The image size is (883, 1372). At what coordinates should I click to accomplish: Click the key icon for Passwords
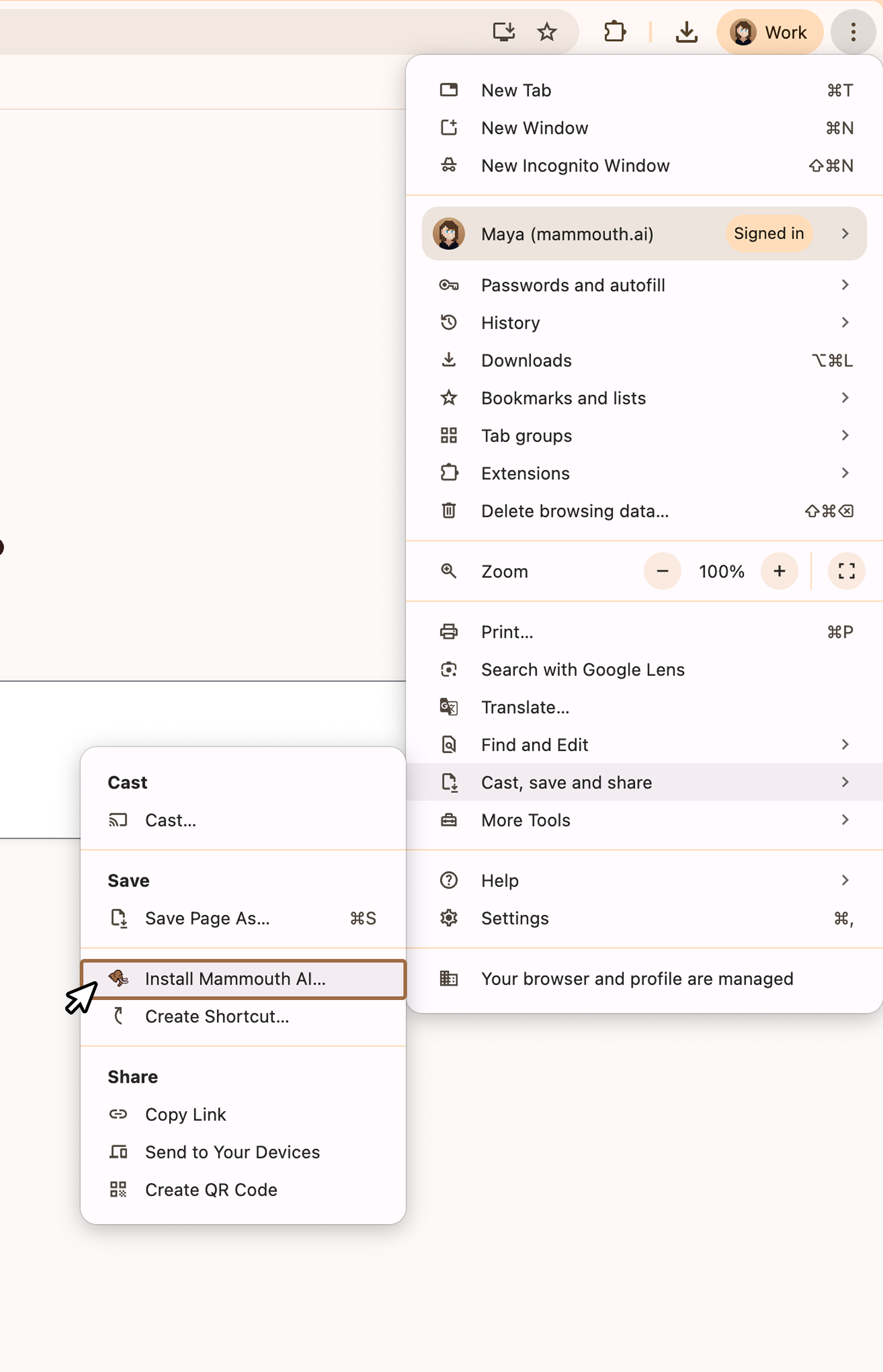(x=449, y=285)
